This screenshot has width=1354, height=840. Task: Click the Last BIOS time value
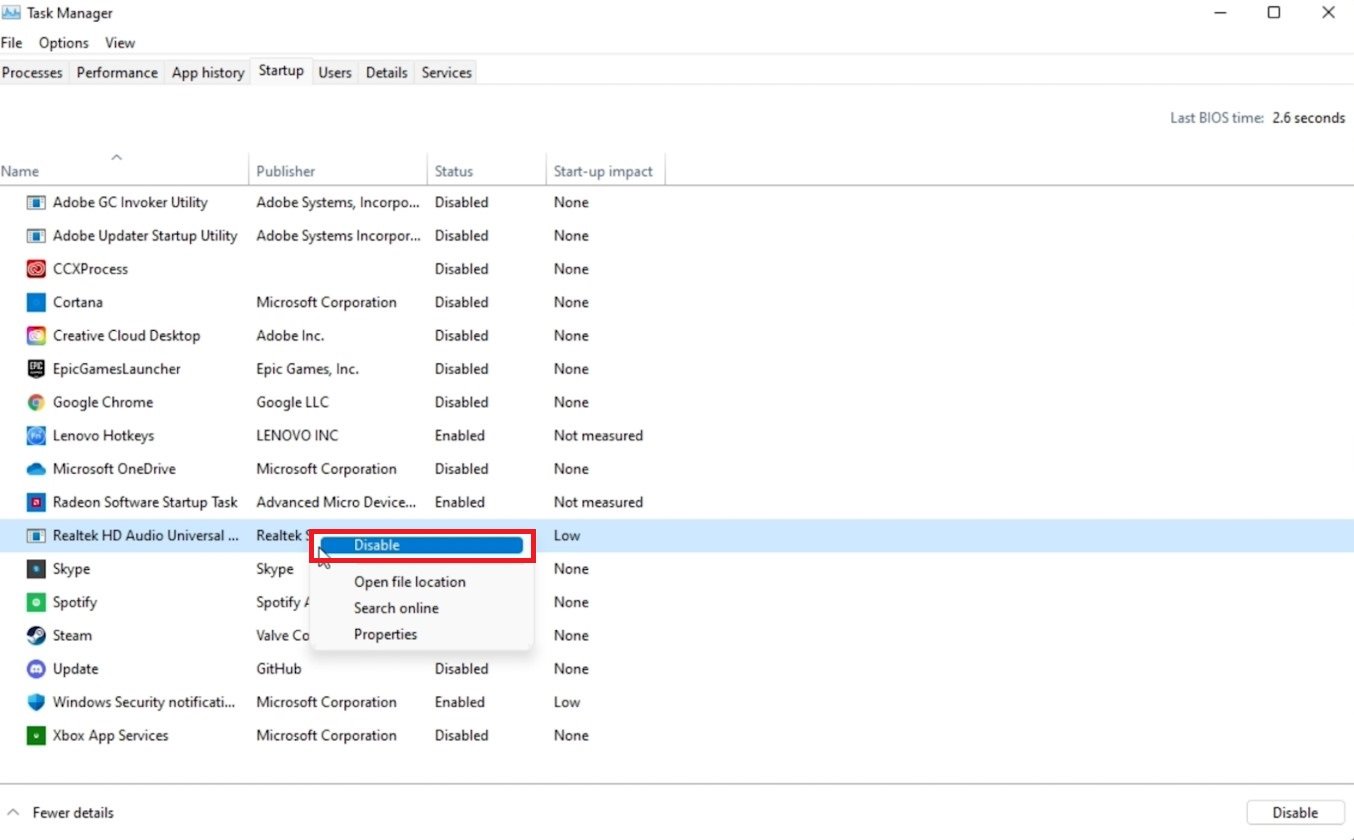(x=1308, y=118)
